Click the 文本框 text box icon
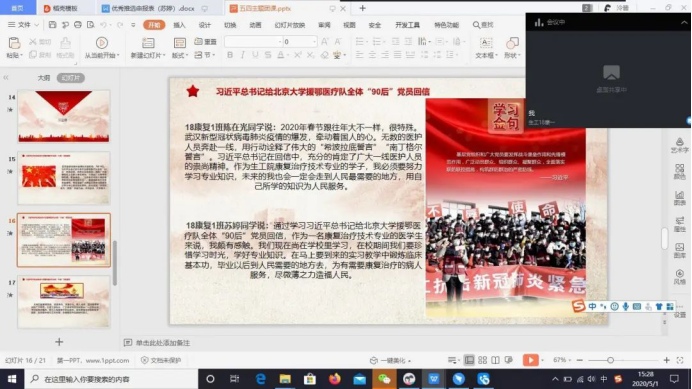This screenshot has width=692, height=389. [486, 43]
